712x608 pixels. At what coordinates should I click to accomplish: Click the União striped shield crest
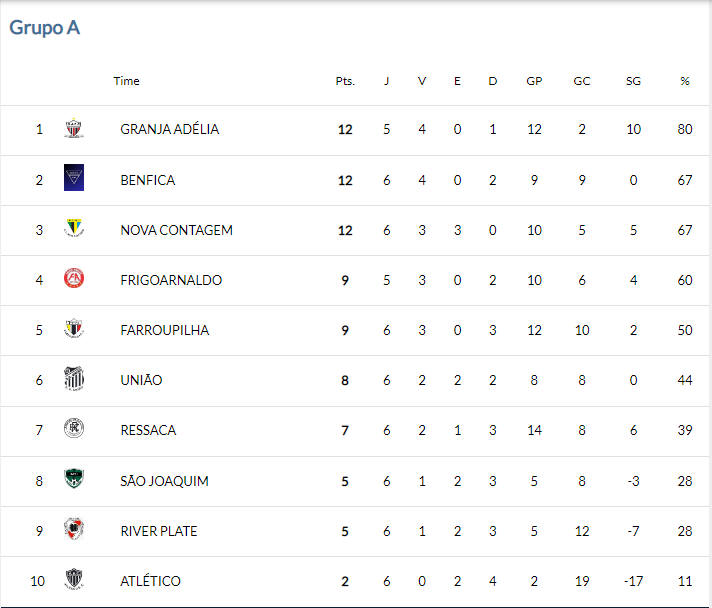click(74, 378)
